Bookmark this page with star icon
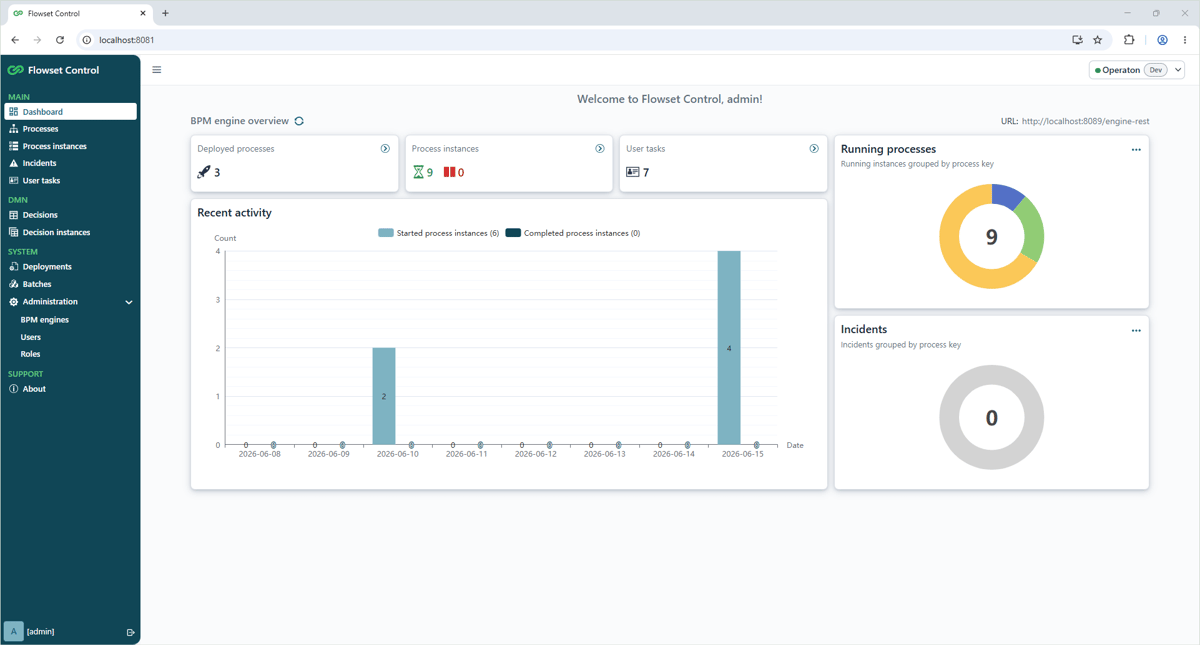The width and height of the screenshot is (1200, 645). coord(1098,40)
